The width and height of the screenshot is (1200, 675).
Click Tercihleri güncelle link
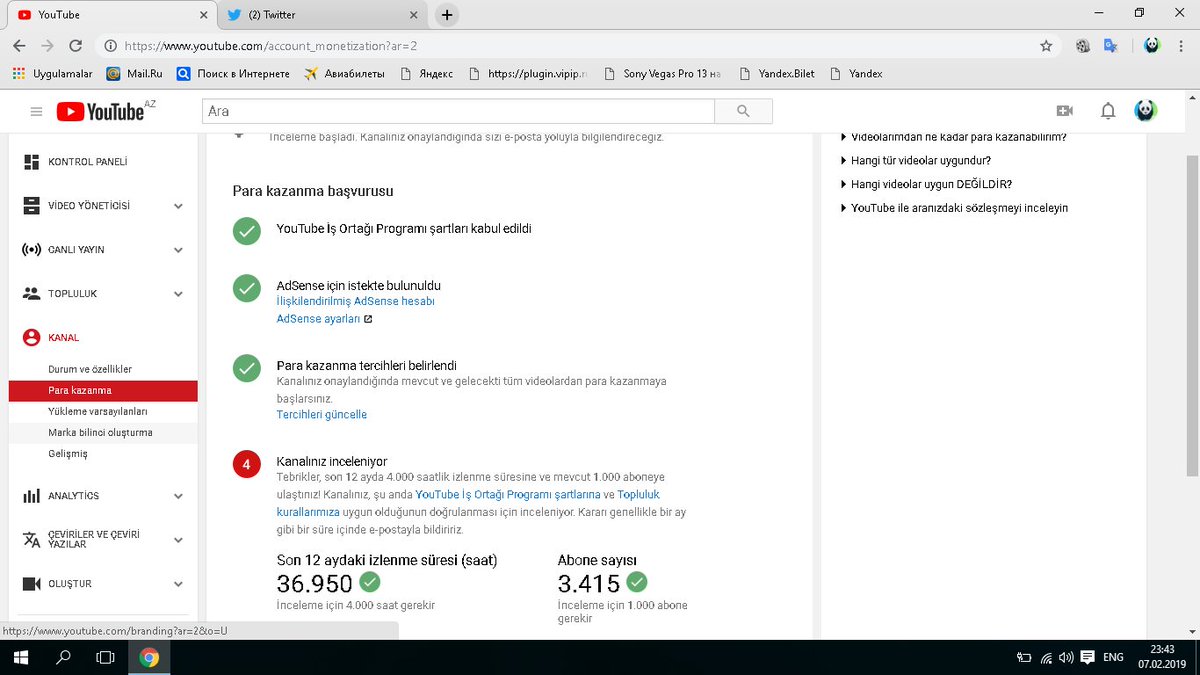(321, 414)
